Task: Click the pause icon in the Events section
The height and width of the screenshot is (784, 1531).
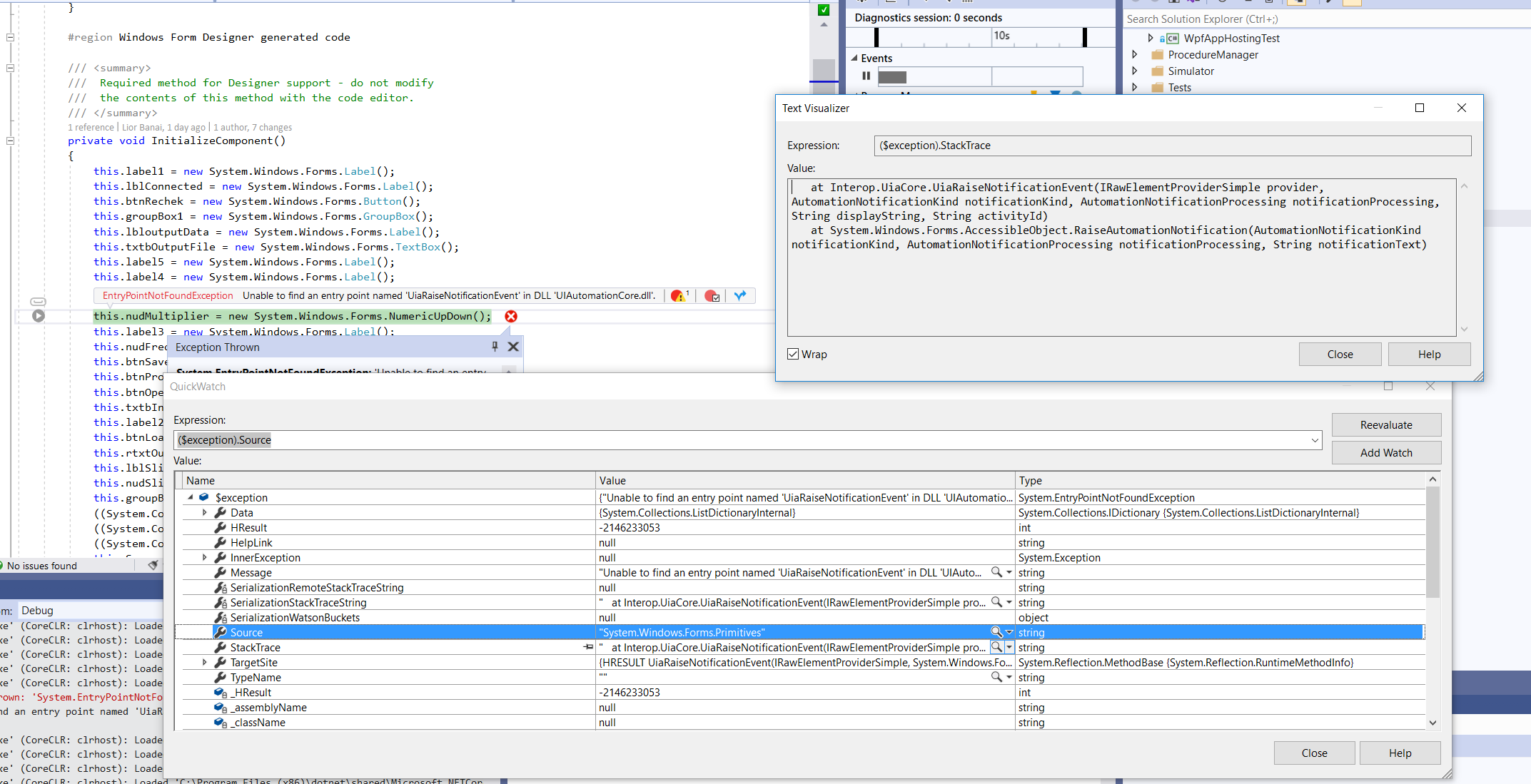Action: pos(865,76)
